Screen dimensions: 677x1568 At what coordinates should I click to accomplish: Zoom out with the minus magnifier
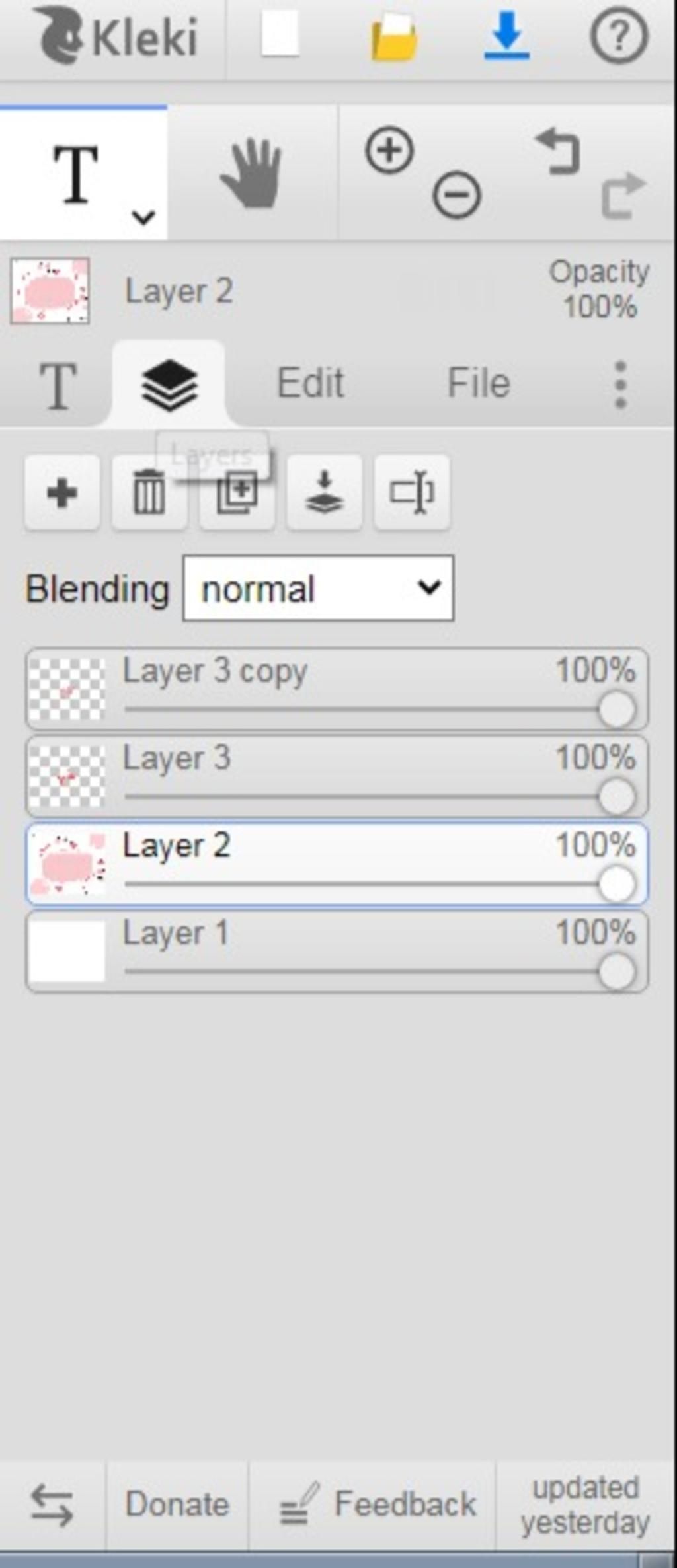point(457,195)
